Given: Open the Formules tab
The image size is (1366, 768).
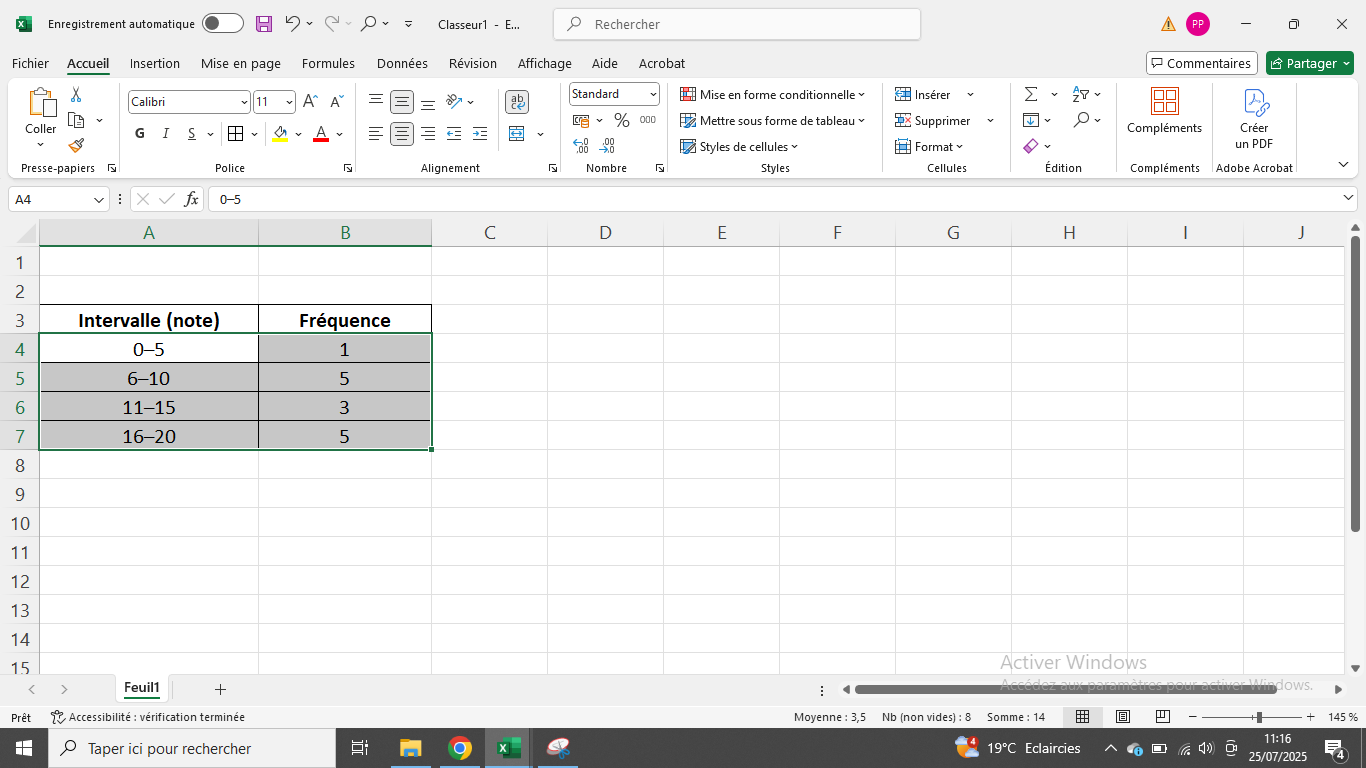Looking at the screenshot, I should pos(328,63).
